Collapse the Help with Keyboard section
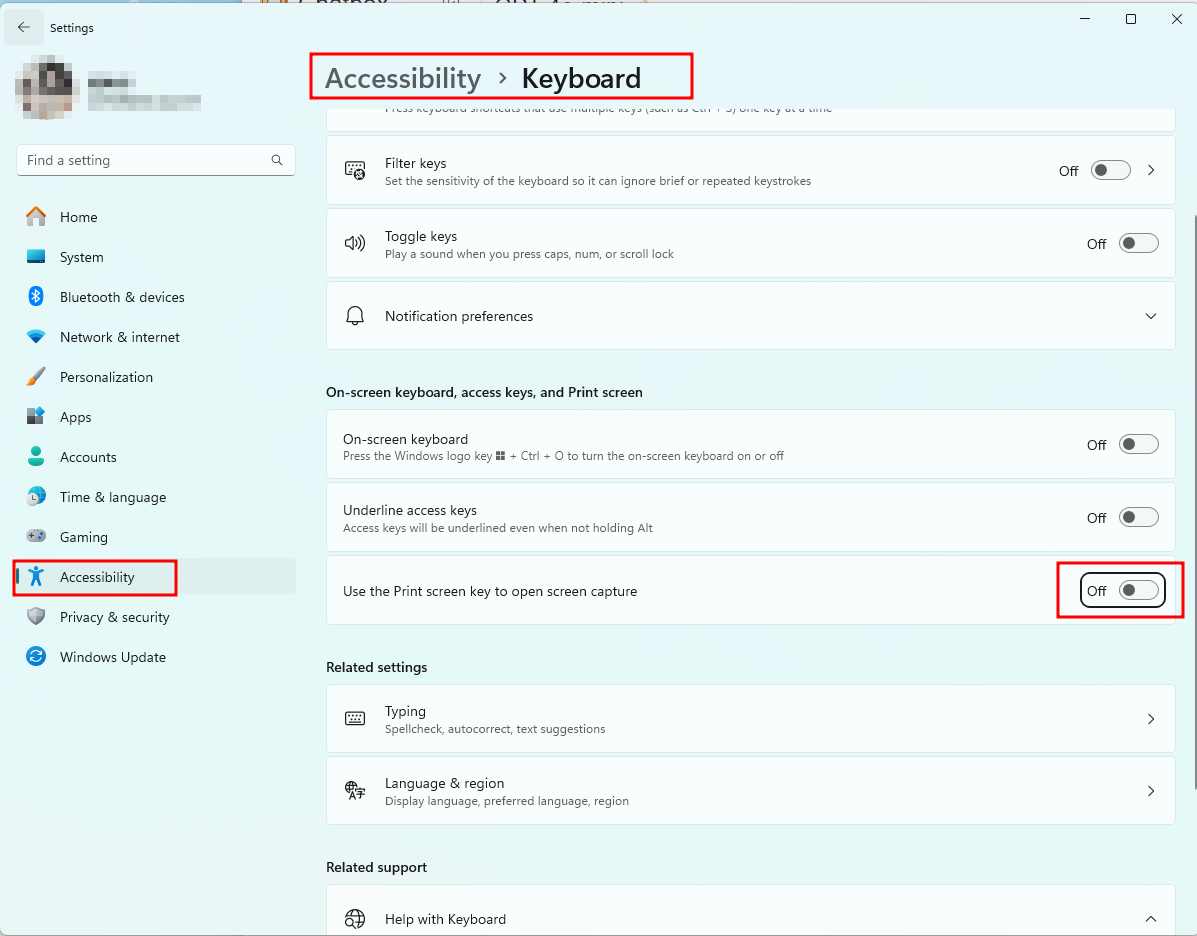 pos(1151,919)
